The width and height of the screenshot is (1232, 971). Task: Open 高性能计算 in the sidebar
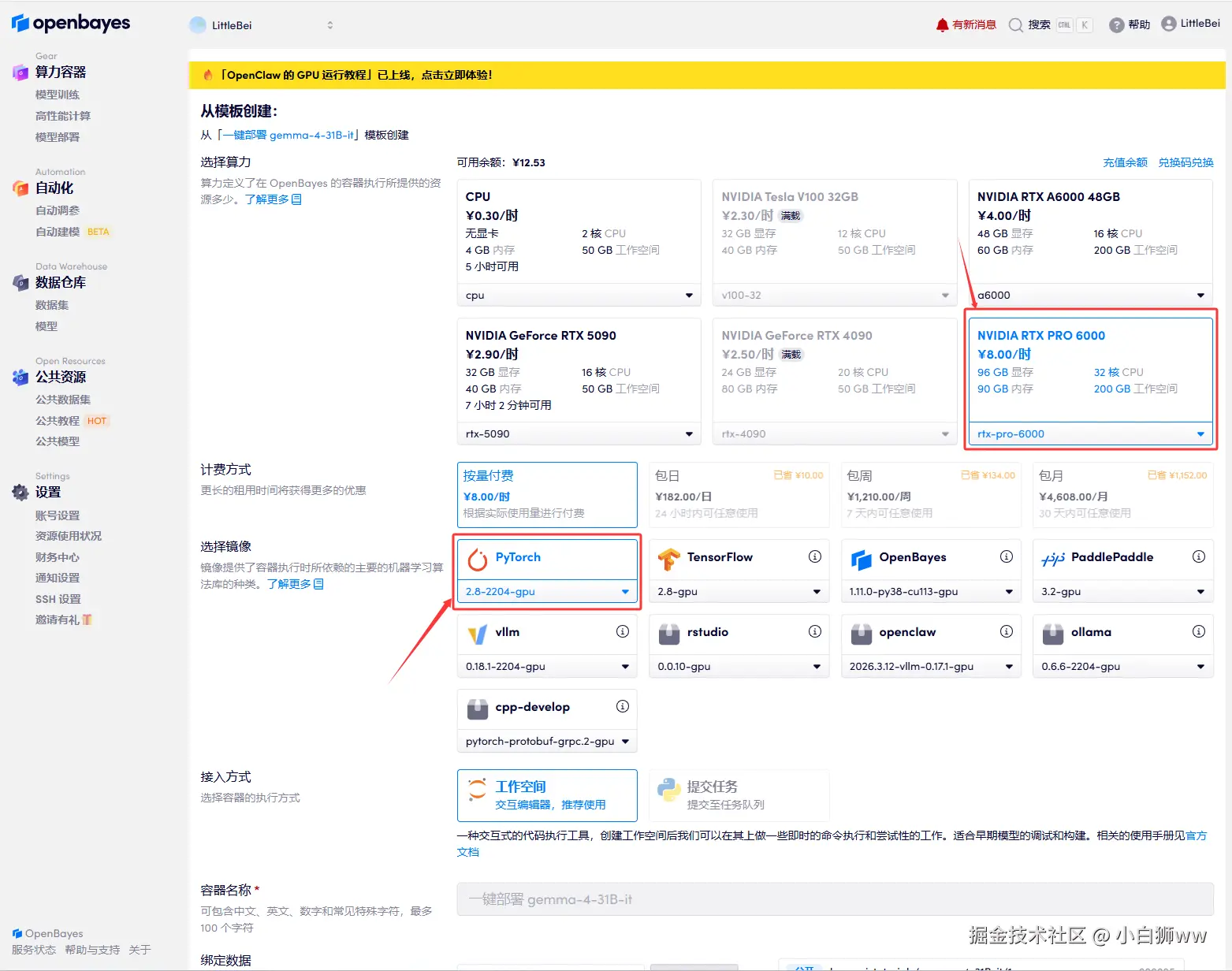pyautogui.click(x=63, y=116)
